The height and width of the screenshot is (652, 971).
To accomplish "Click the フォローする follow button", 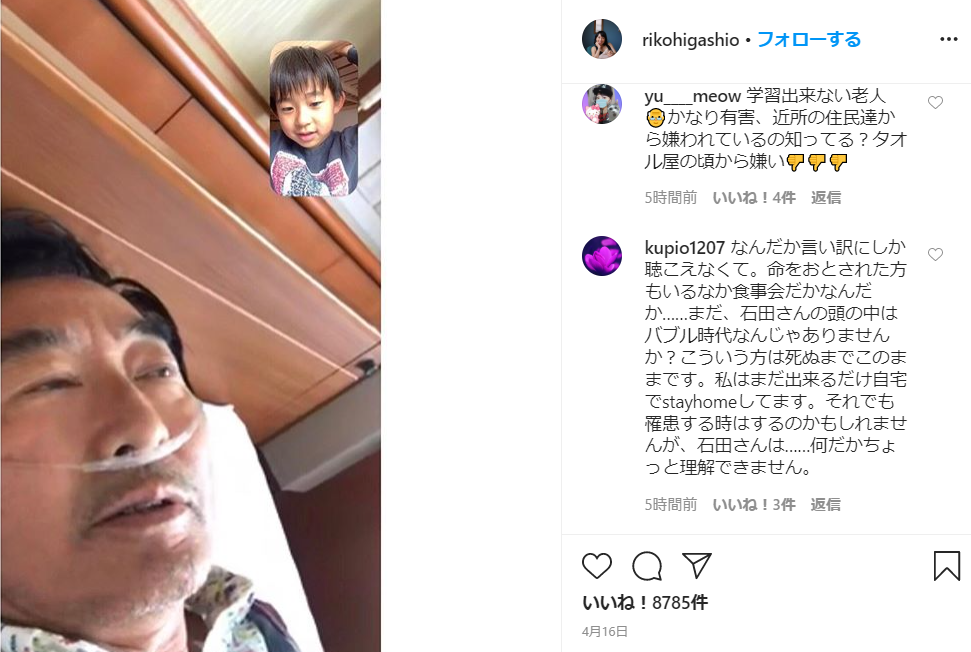I will click(x=809, y=40).
